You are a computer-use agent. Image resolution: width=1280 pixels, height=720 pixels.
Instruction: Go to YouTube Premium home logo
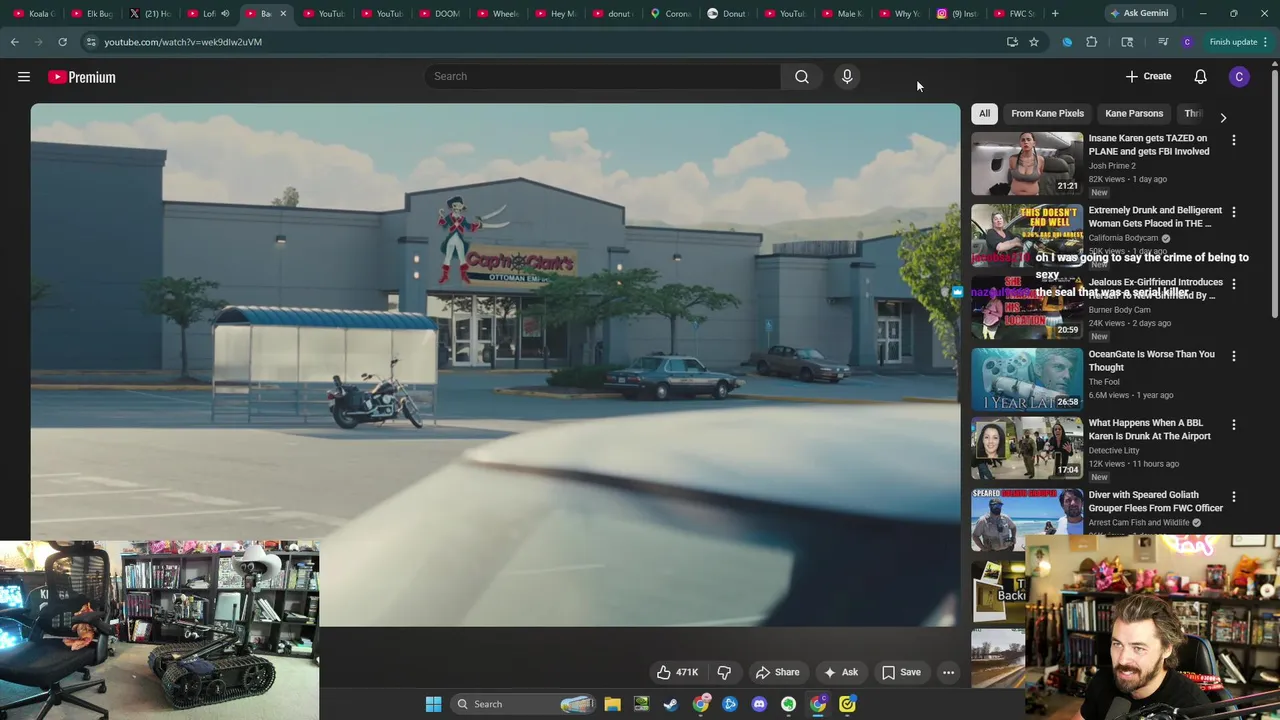point(82,77)
